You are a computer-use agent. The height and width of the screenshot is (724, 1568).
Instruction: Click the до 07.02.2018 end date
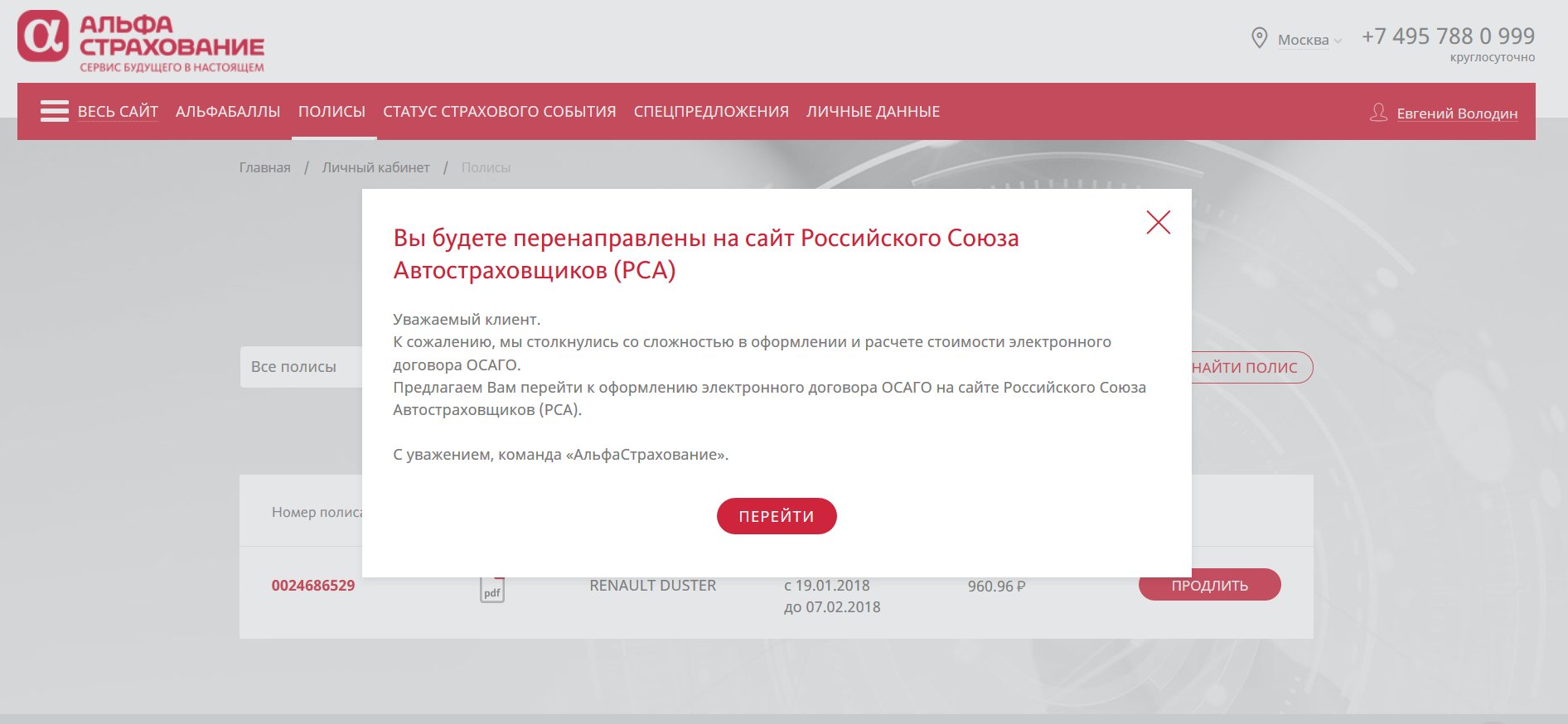[x=832, y=607]
